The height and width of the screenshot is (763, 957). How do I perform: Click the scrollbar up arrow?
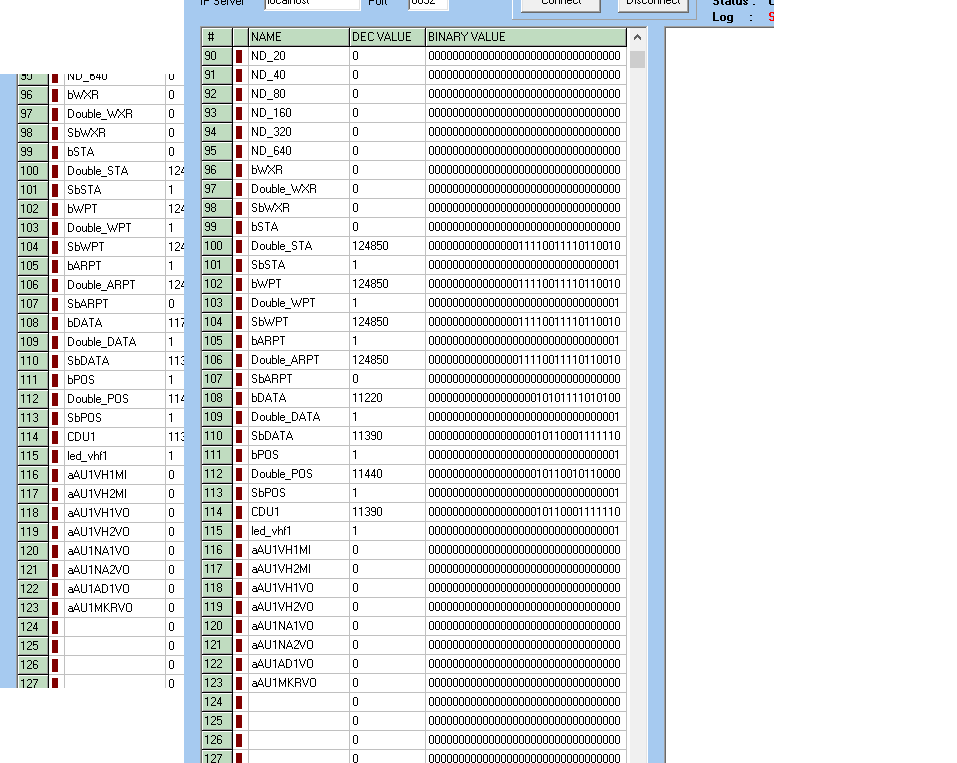coord(635,37)
